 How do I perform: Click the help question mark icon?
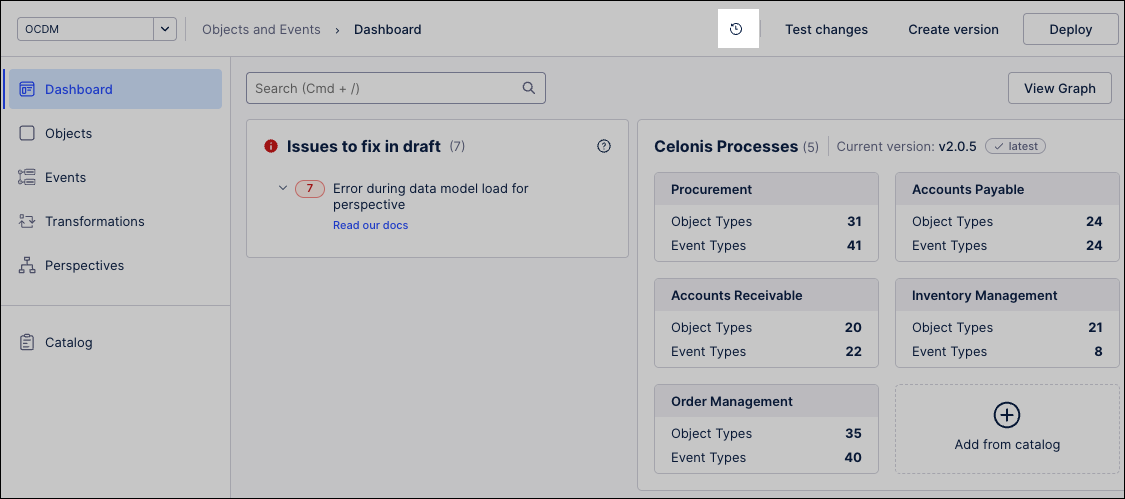604,146
